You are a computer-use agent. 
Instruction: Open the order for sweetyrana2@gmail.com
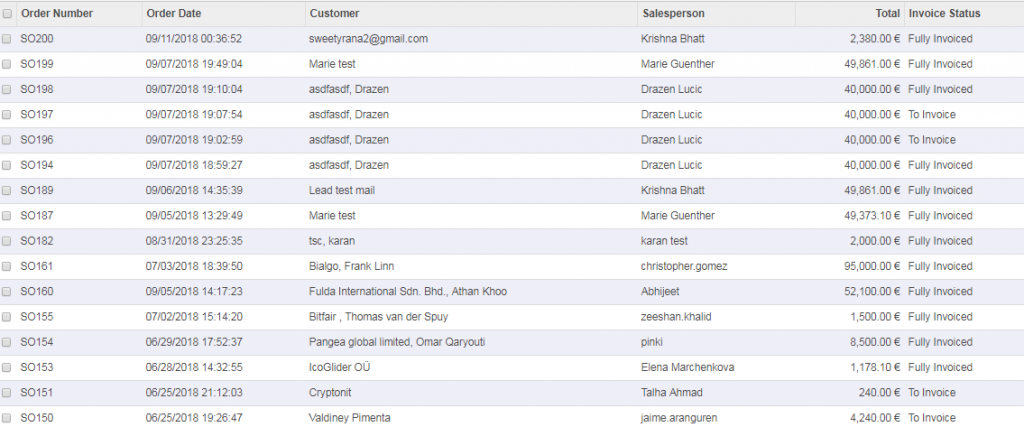[x=369, y=39]
